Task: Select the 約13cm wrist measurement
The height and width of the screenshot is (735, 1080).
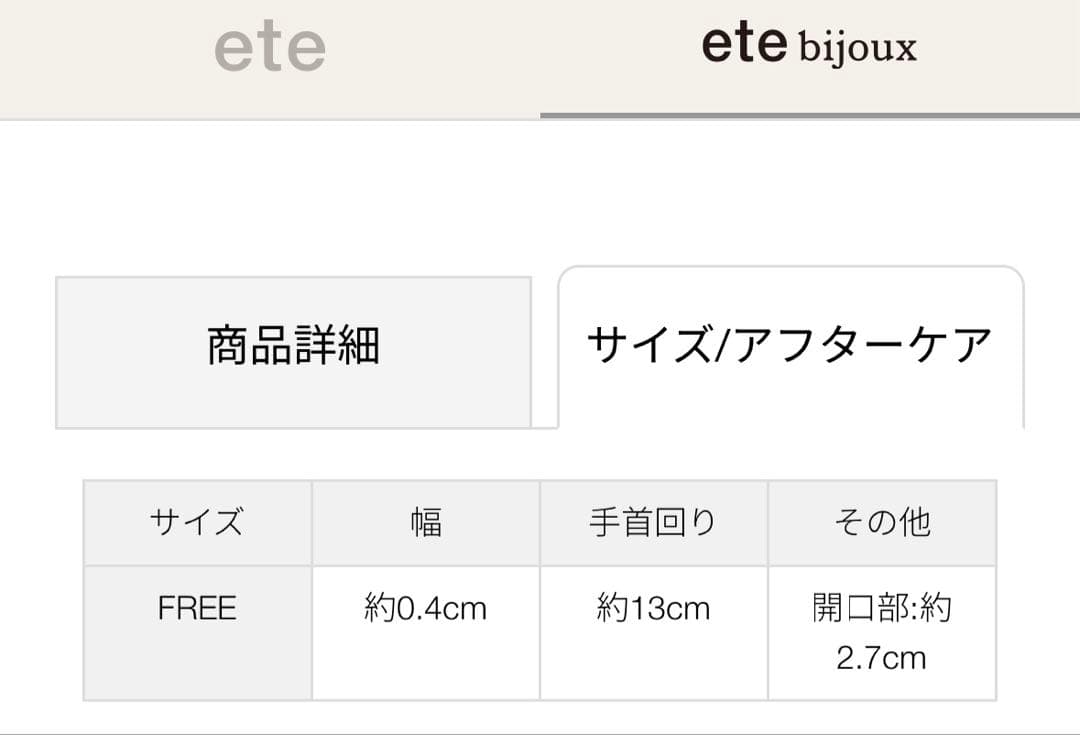Action: pos(653,607)
